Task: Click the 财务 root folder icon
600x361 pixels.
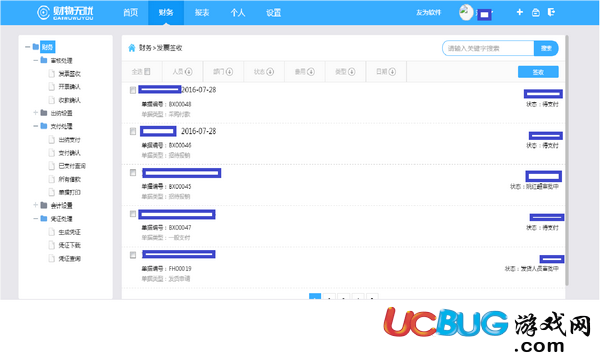Action: tap(36, 47)
